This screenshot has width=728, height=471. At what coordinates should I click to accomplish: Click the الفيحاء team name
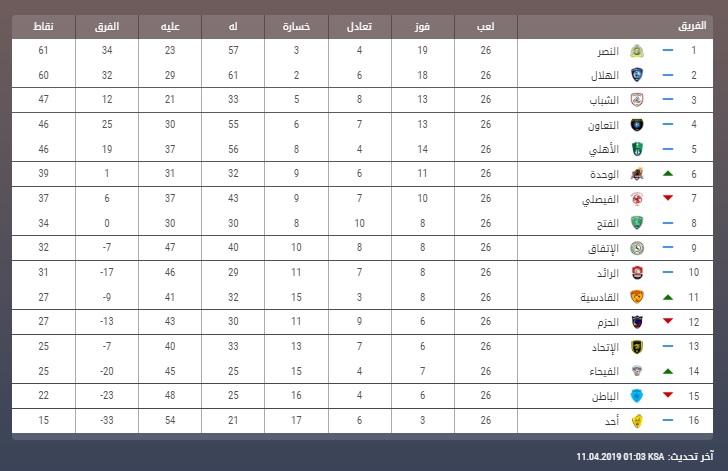604,371
